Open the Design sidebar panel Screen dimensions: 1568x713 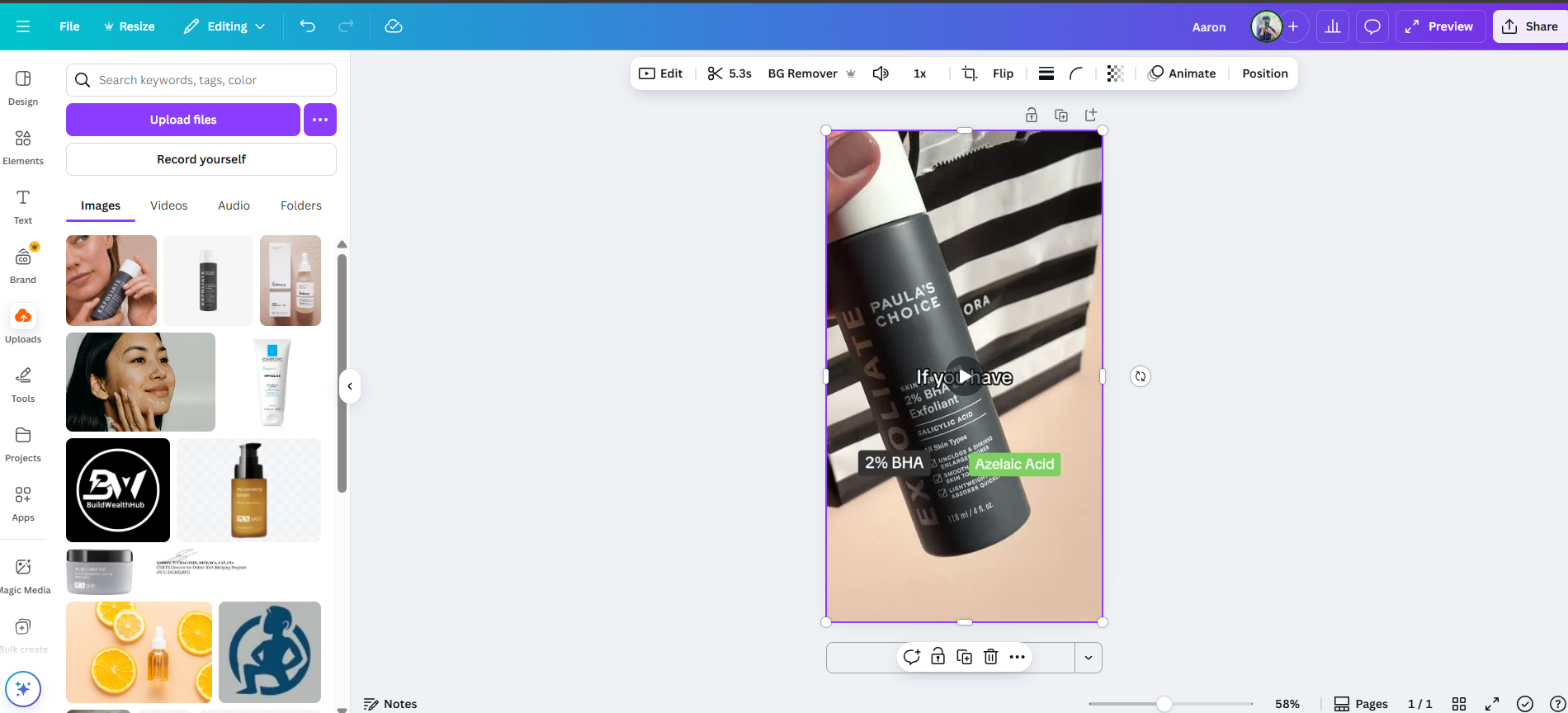tap(23, 88)
